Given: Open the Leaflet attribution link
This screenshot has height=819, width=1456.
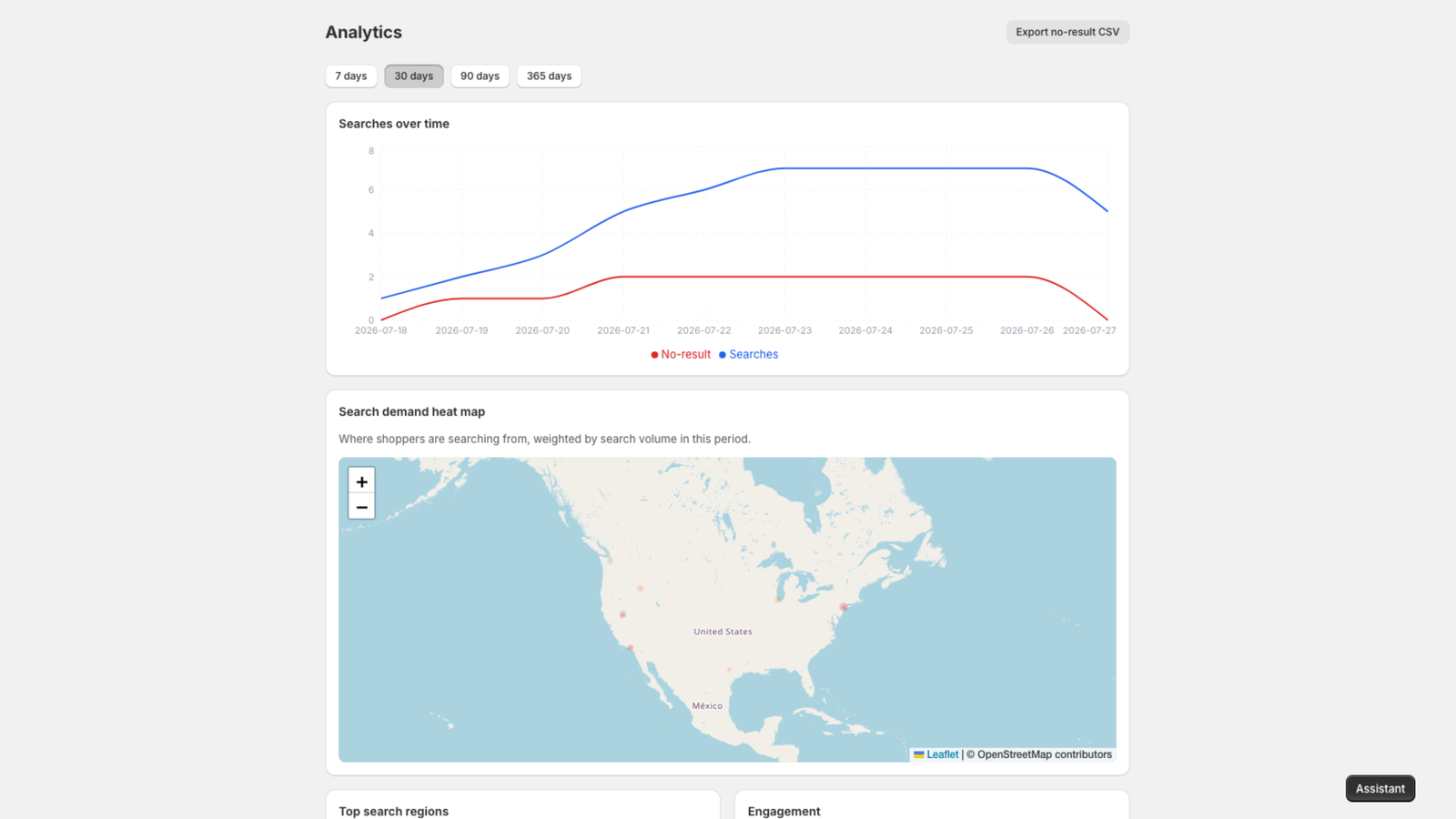Looking at the screenshot, I should click(x=943, y=754).
